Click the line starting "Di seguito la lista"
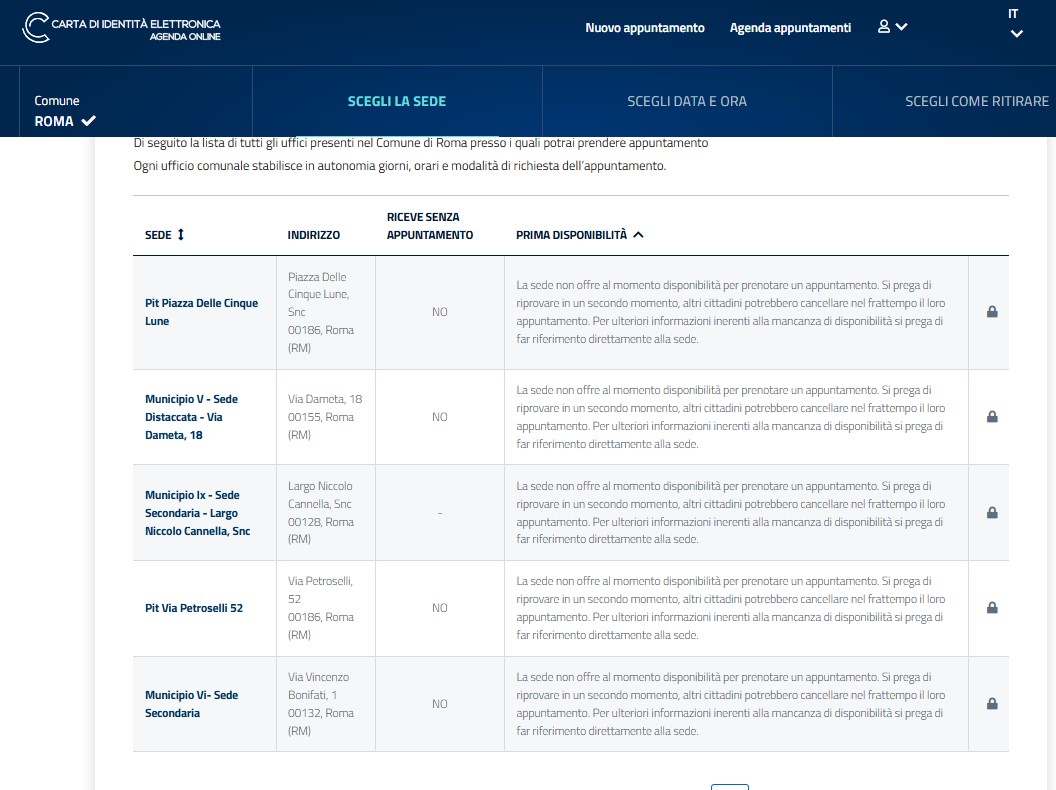 point(421,143)
